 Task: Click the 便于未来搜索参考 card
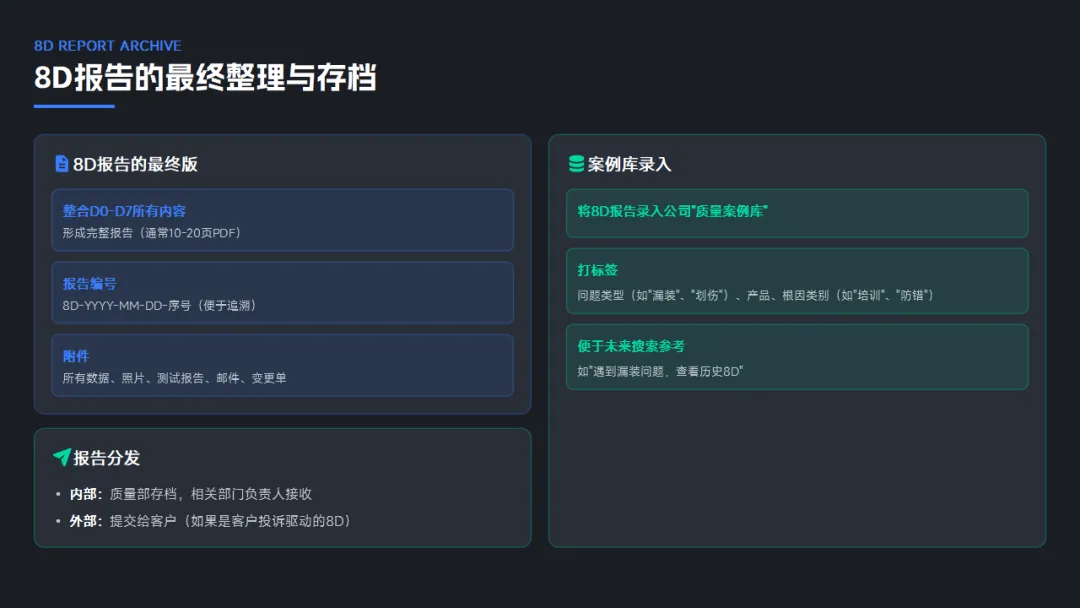coord(796,357)
